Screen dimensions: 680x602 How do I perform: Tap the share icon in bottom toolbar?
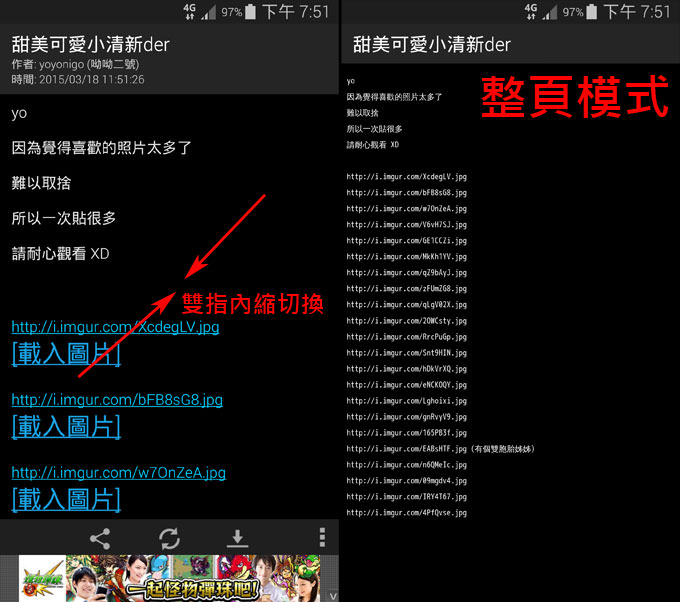click(x=100, y=538)
